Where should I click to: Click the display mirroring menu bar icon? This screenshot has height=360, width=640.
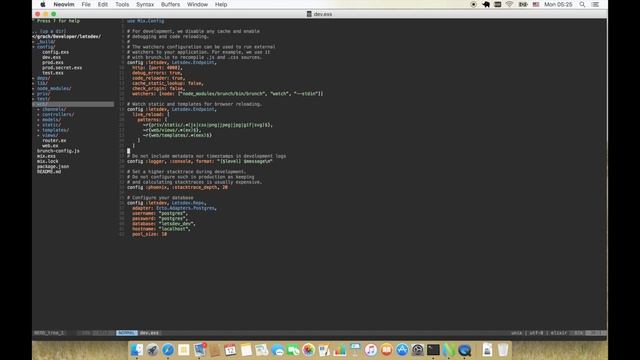(498, 4)
